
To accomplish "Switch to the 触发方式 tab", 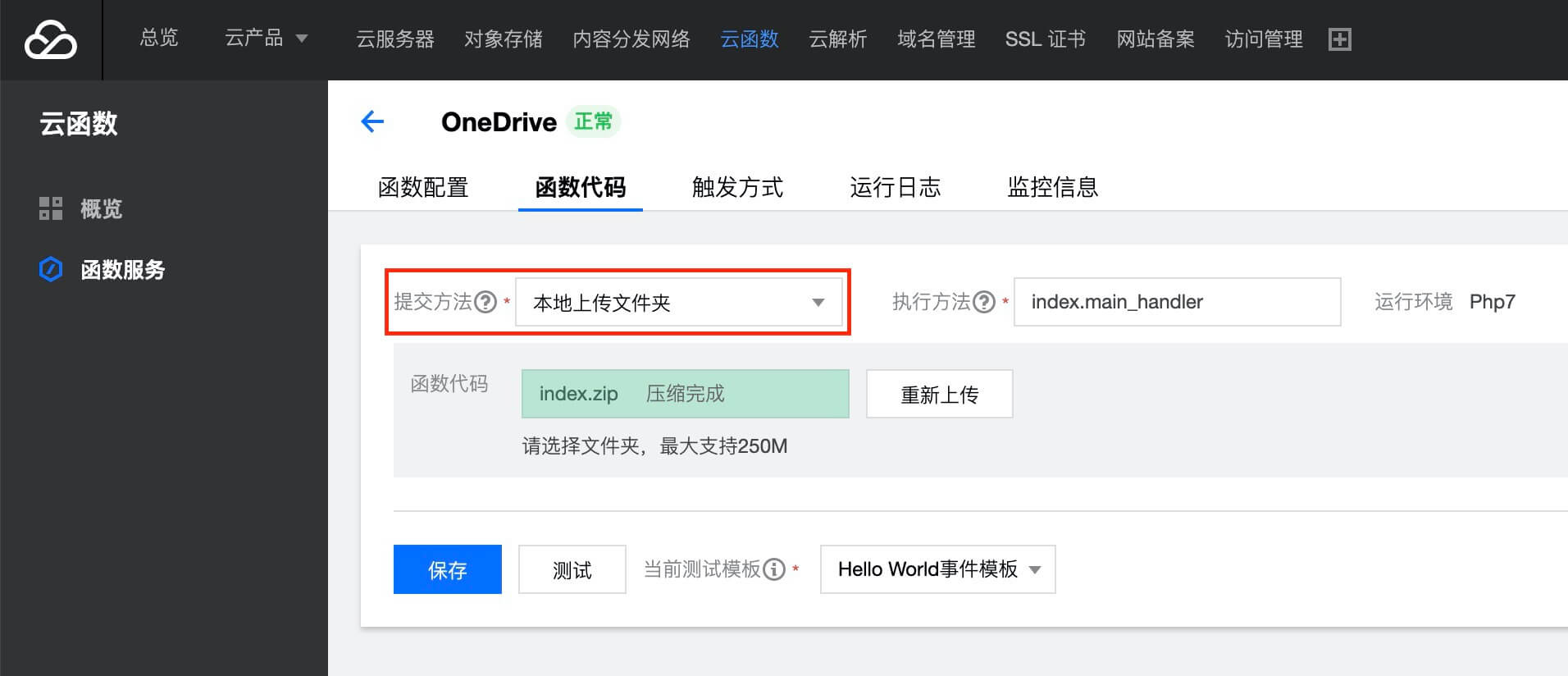I will tap(737, 187).
